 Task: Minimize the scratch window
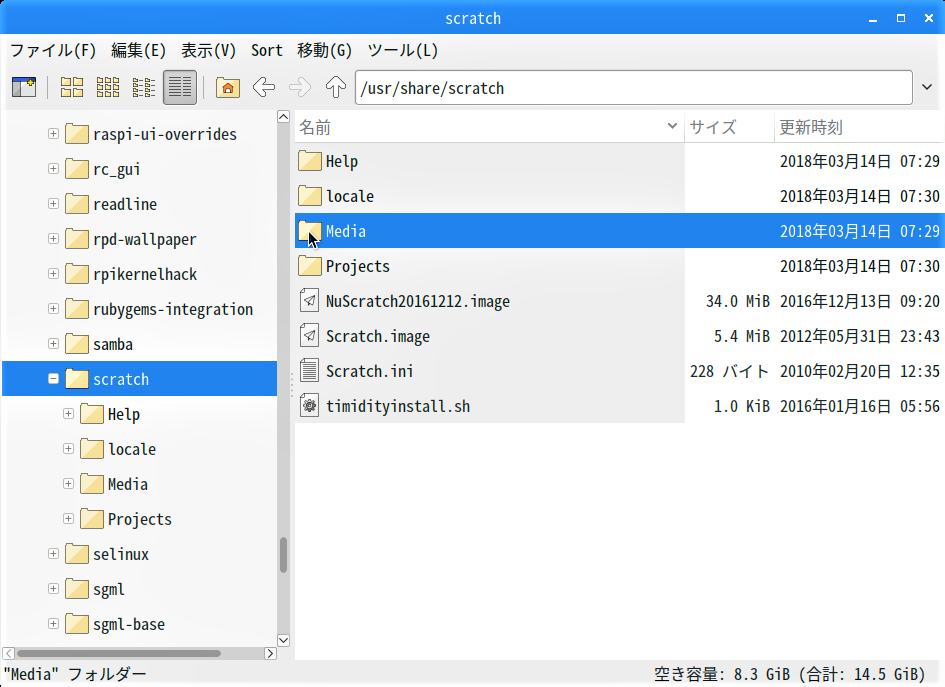point(873,19)
